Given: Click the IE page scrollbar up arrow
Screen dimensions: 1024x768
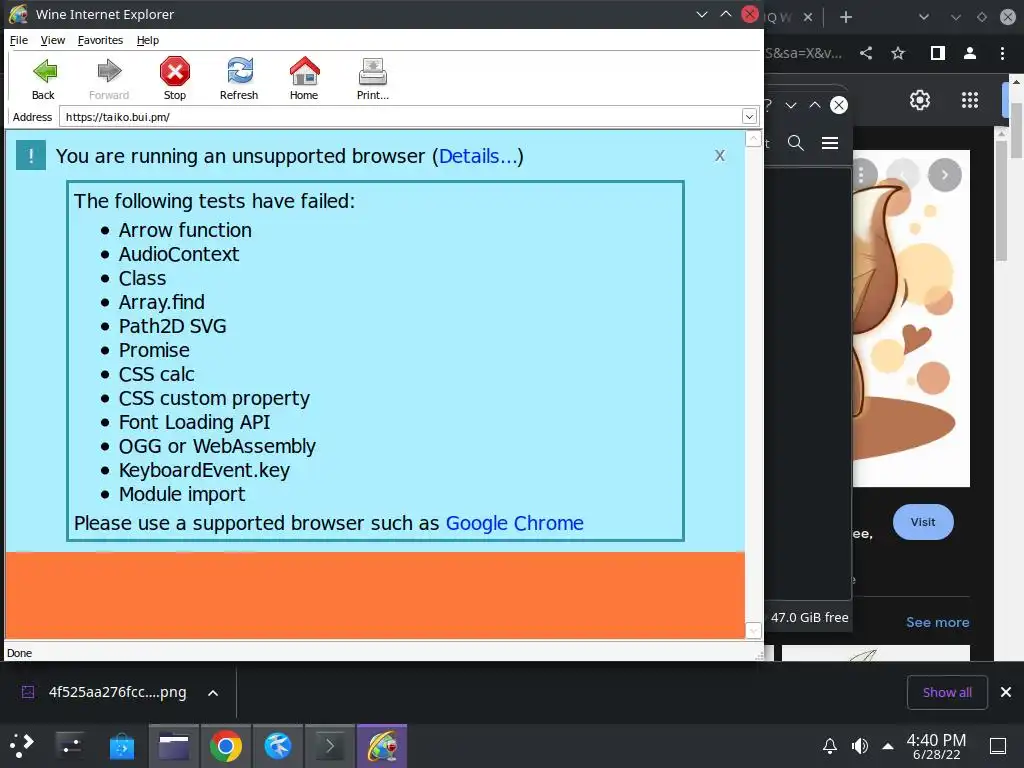Looking at the screenshot, I should tap(753, 139).
